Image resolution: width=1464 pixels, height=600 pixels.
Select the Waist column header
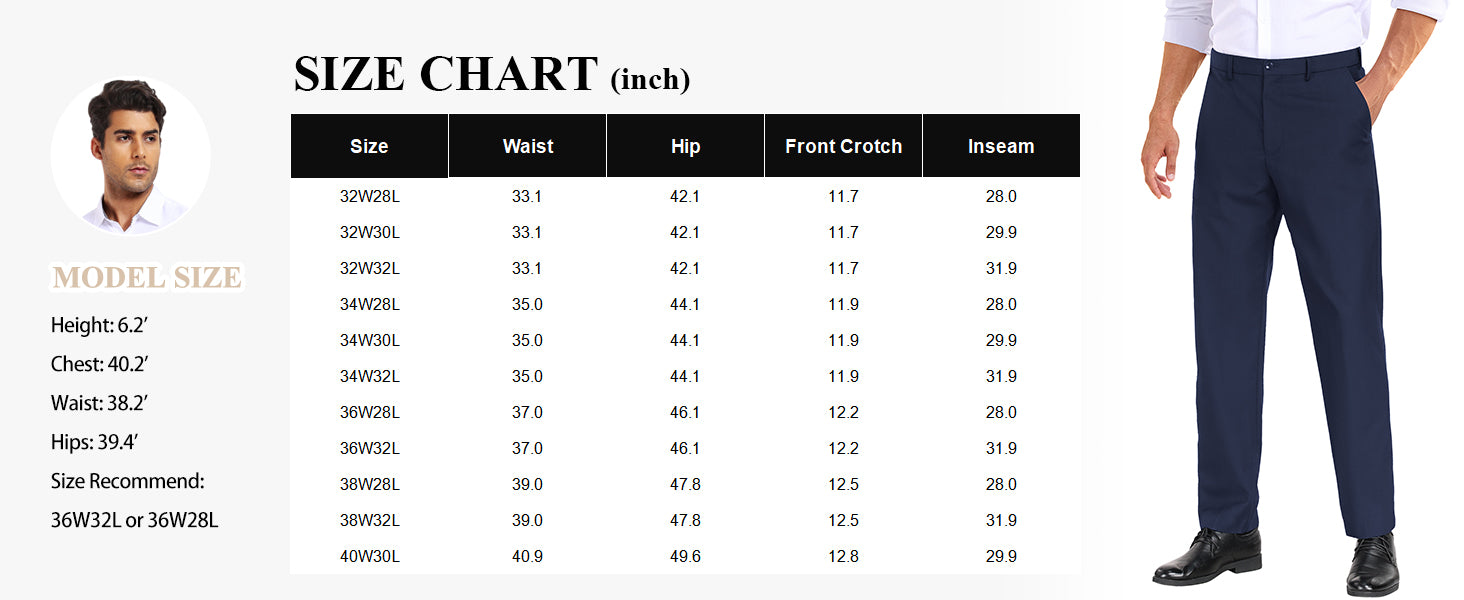(x=528, y=146)
